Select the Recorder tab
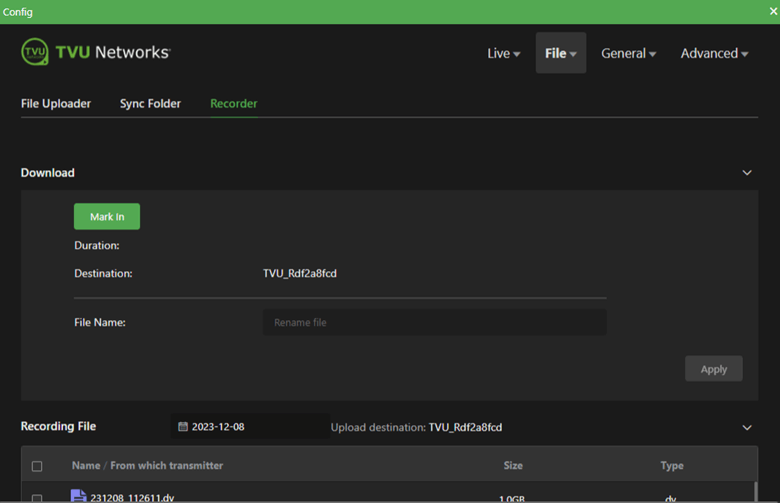This screenshot has width=780, height=503. coord(234,103)
